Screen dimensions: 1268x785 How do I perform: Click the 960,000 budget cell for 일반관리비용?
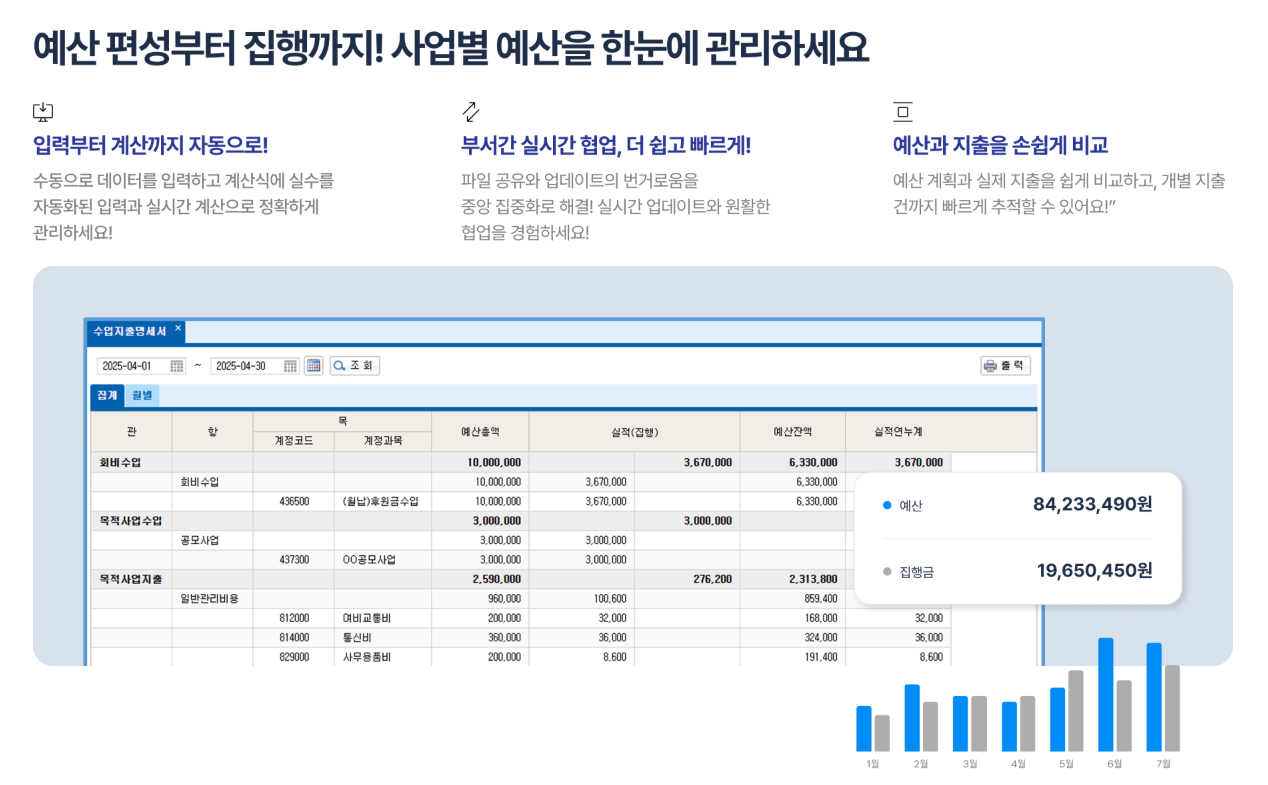click(480, 599)
